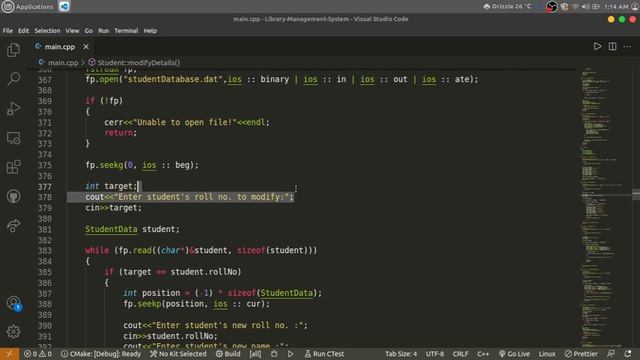Click the line 'fp.seekg(0, ios :: beg);'
Image resolution: width=640 pixels, height=360 pixels.
[x=142, y=165]
